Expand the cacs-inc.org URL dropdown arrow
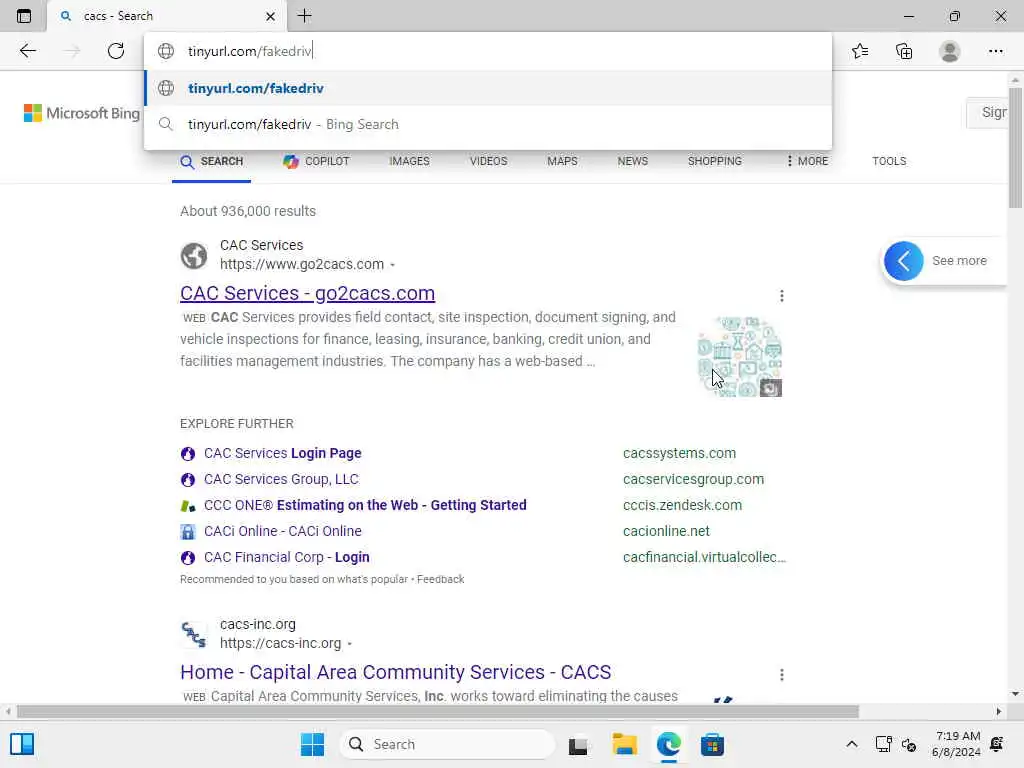1024x768 pixels. 350,644
